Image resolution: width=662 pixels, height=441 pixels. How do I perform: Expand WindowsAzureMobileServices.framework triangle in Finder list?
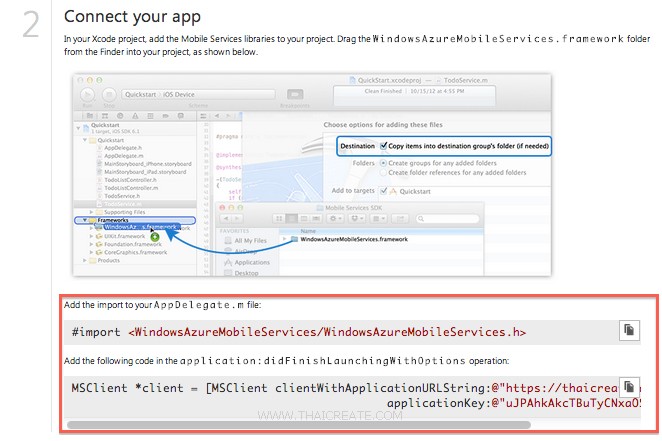click(x=285, y=239)
